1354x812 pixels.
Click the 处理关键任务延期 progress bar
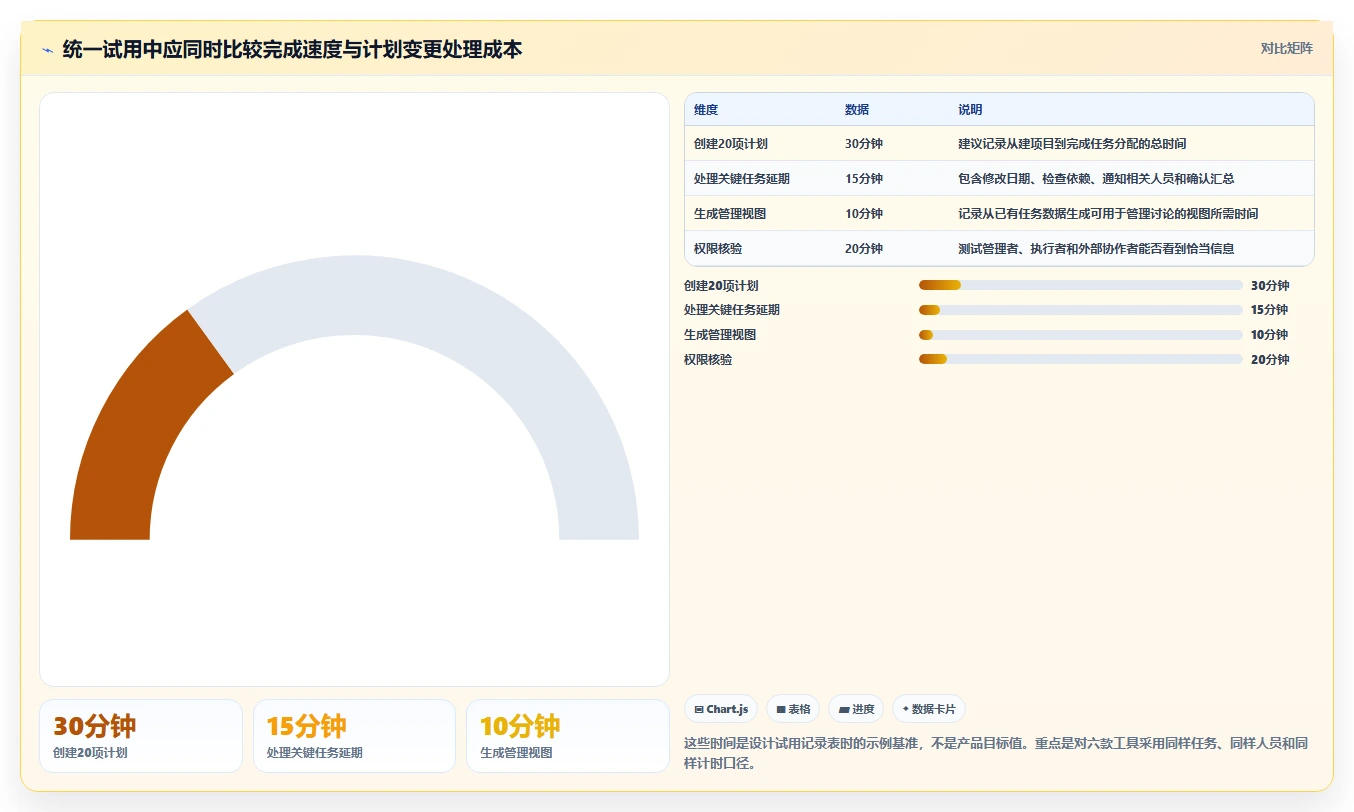[1080, 310]
